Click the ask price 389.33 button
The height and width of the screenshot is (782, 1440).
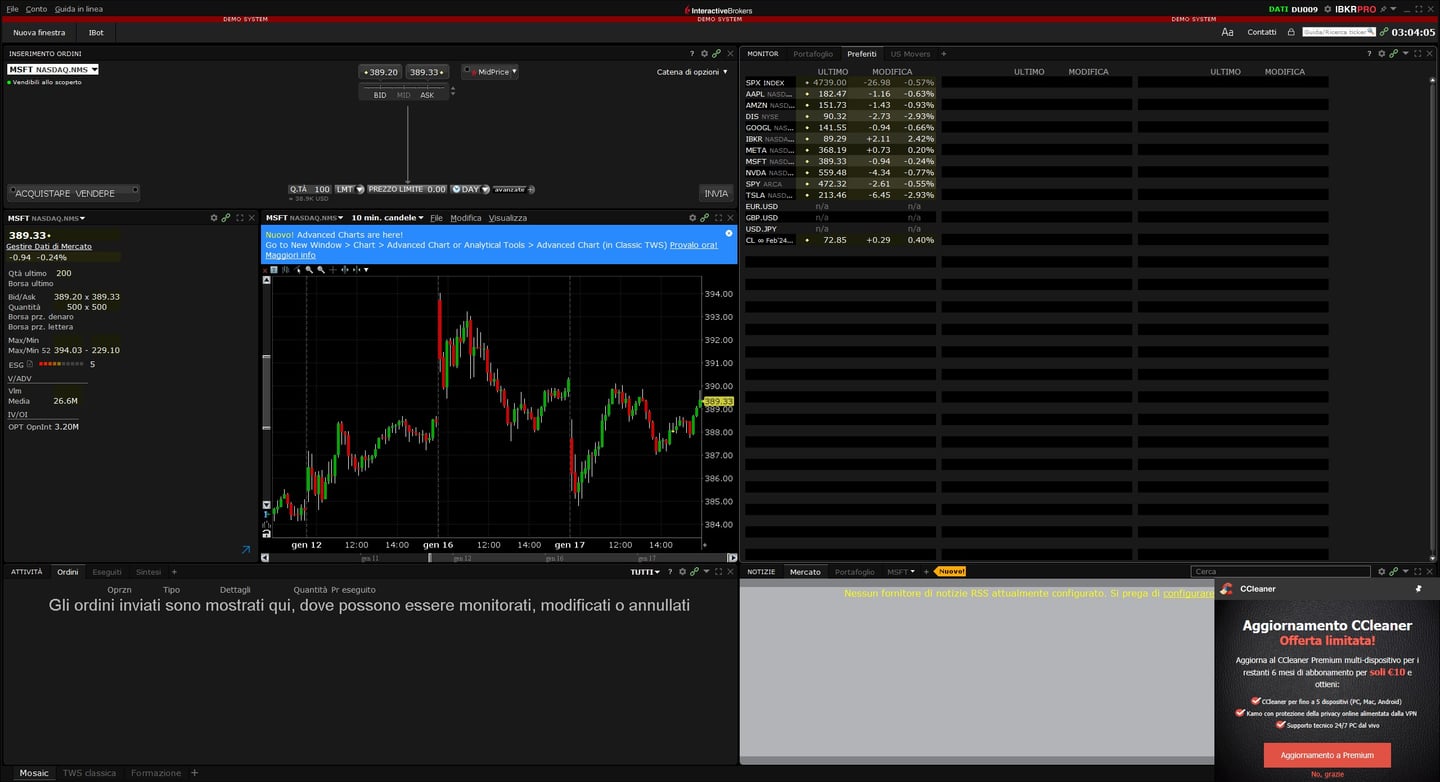(x=427, y=72)
